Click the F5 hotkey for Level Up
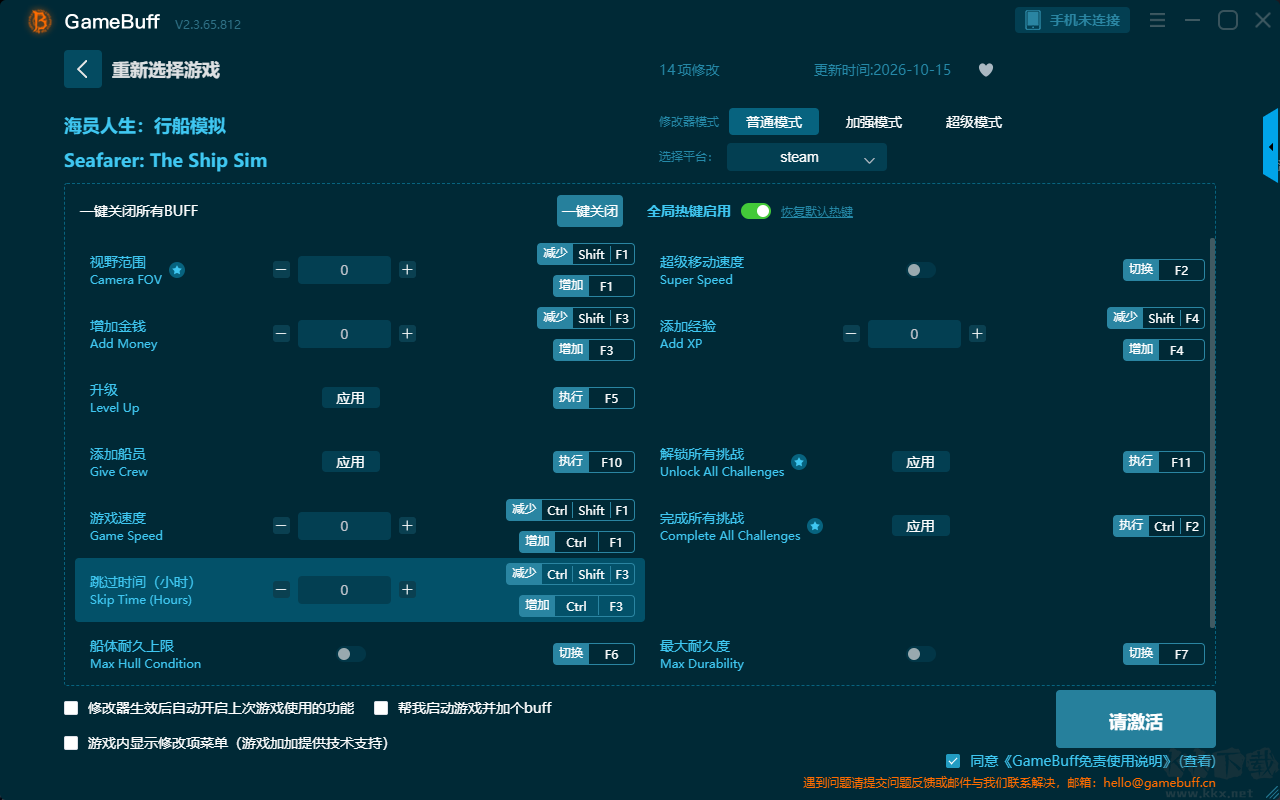Screen dimensions: 1280x800 pyautogui.click(x=611, y=398)
